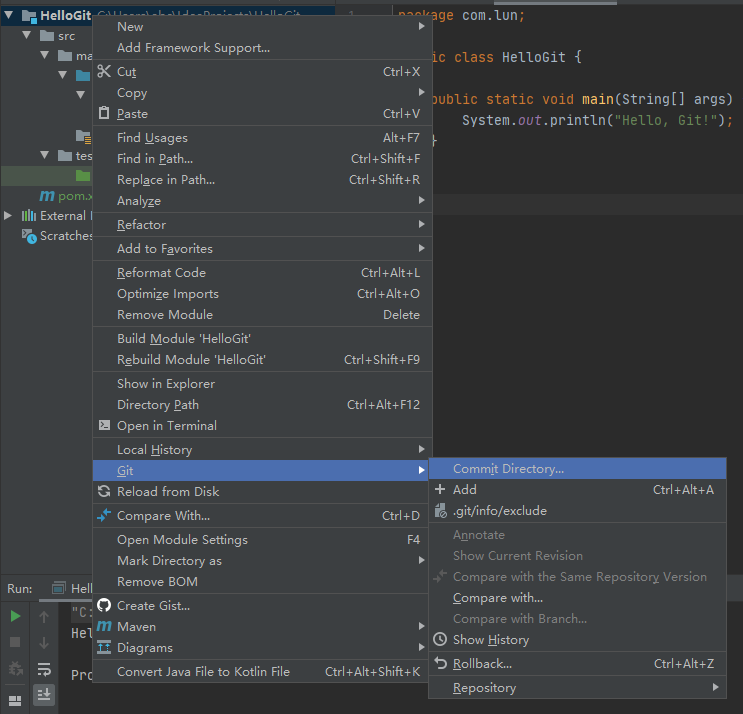Open the Repository submenu arrow

coord(716,687)
